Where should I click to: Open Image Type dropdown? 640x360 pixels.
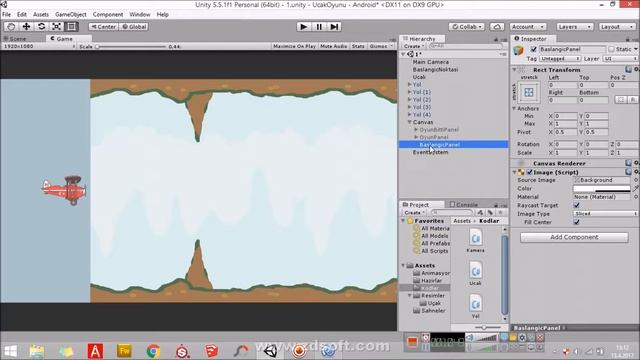(605, 213)
